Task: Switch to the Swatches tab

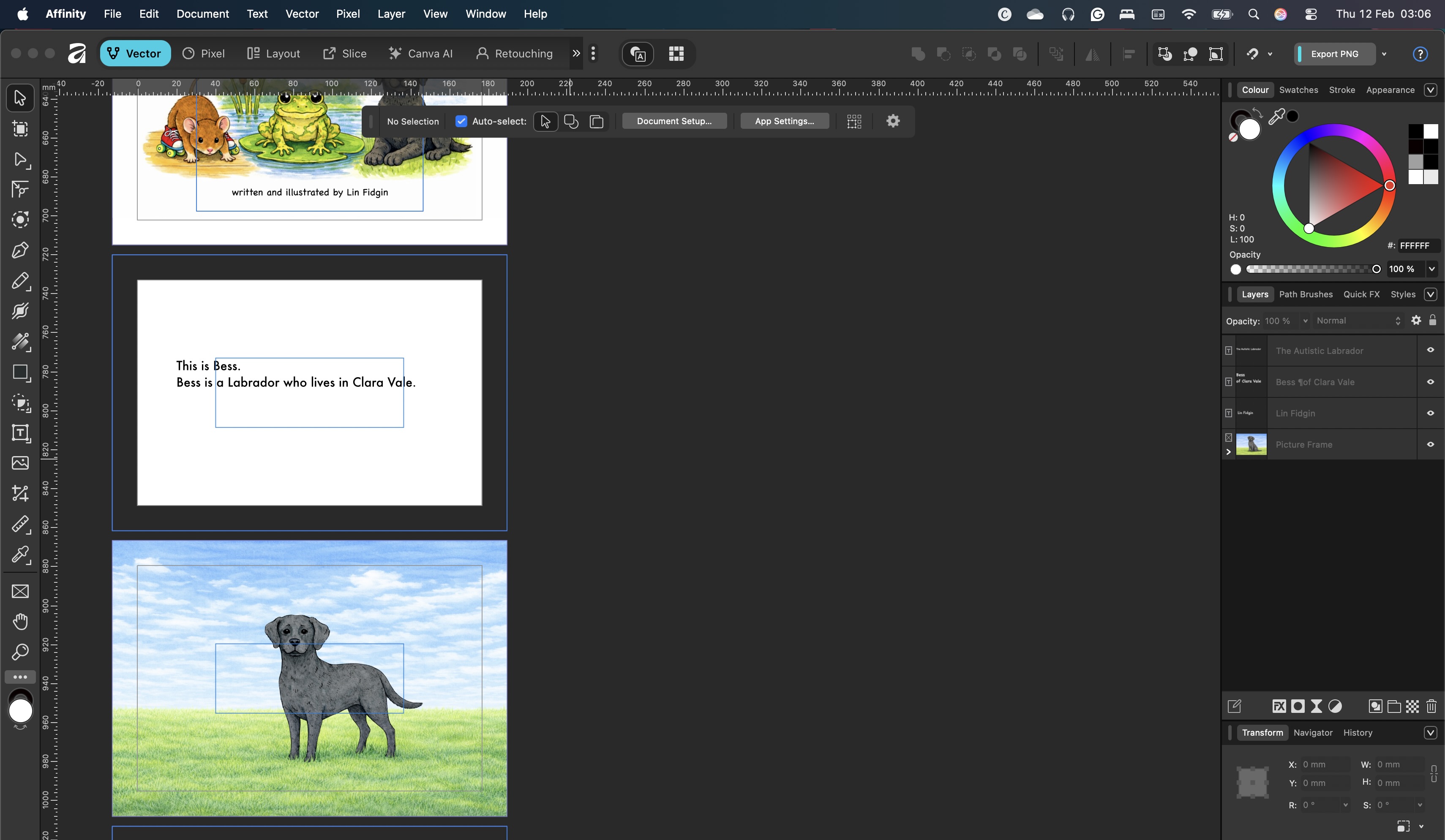Action: click(1298, 90)
